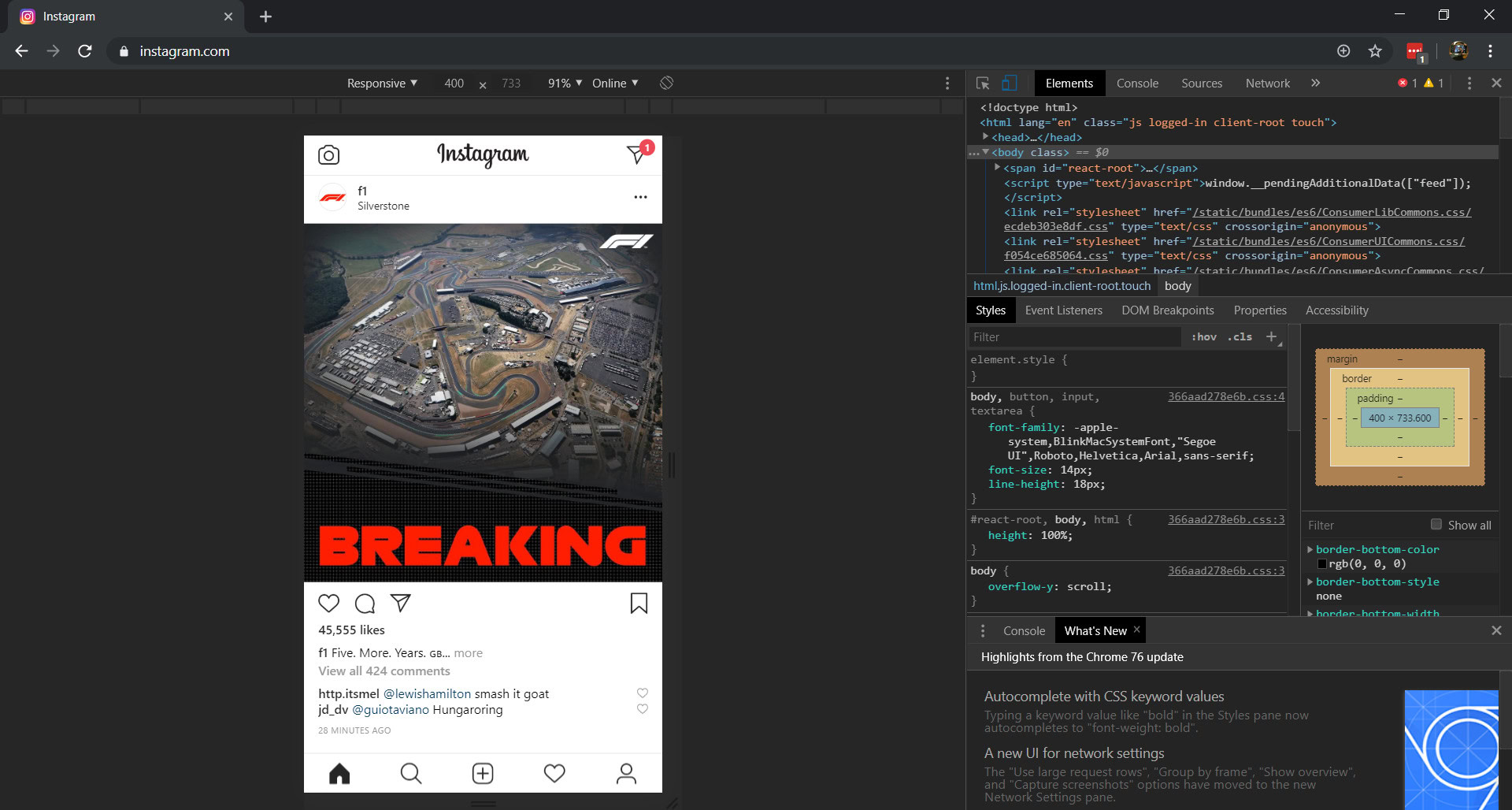1512x810 pixels.
Task: Switch to the Network tab
Action: click(1267, 83)
